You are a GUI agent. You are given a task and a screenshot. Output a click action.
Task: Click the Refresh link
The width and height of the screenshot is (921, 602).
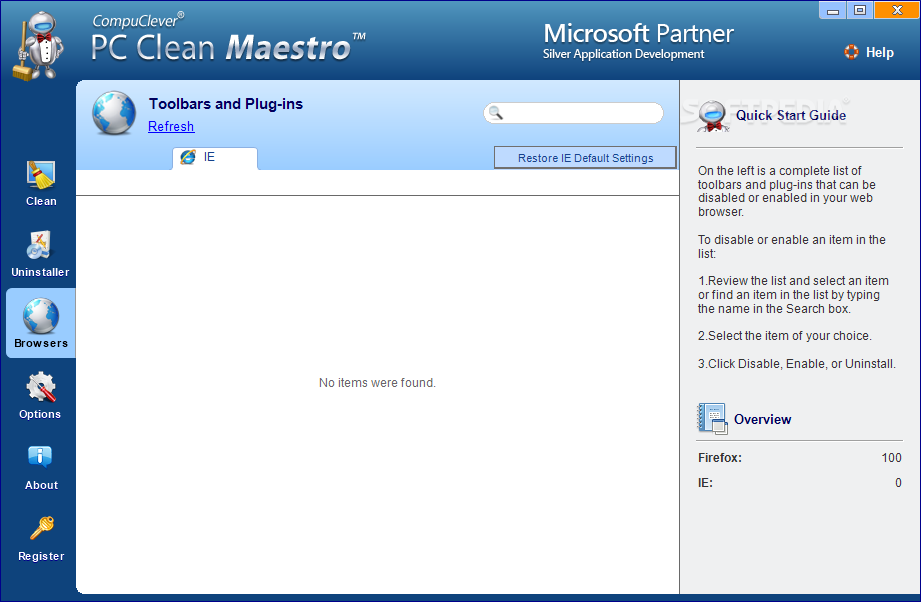coord(171,126)
